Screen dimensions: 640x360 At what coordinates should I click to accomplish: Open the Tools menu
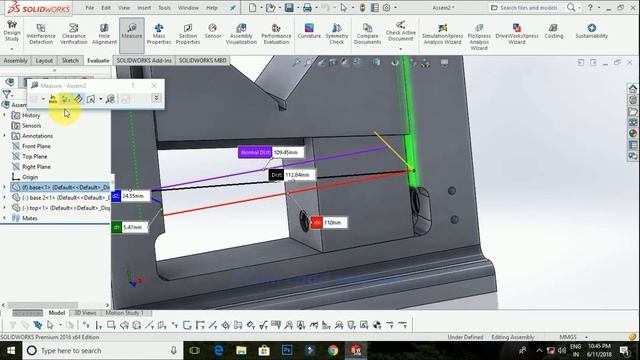pyautogui.click(x=164, y=8)
